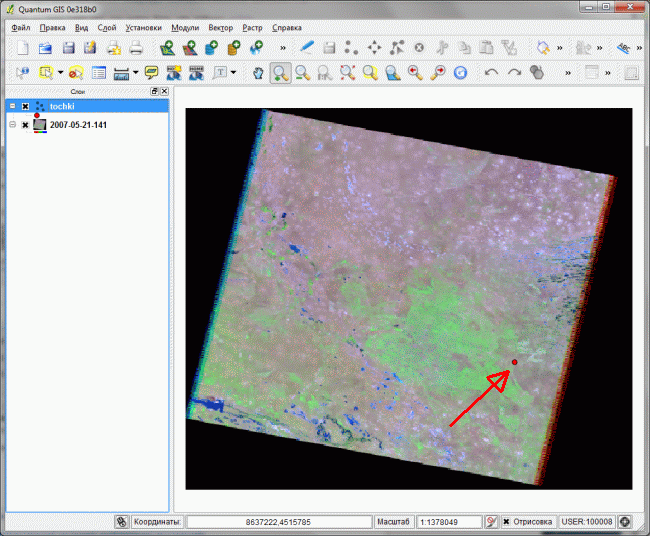
Task: Zoom to full extent
Action: (x=348, y=73)
